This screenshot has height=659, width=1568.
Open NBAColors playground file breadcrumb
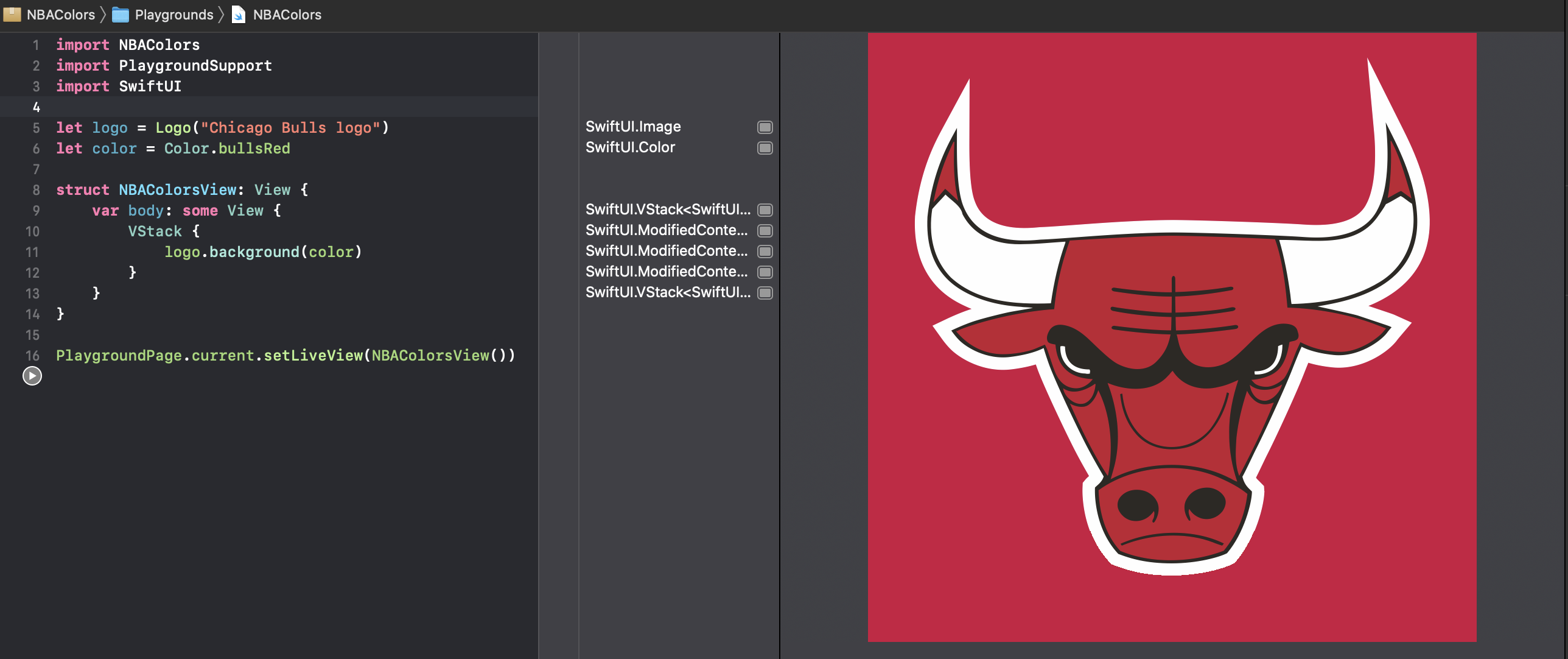287,15
